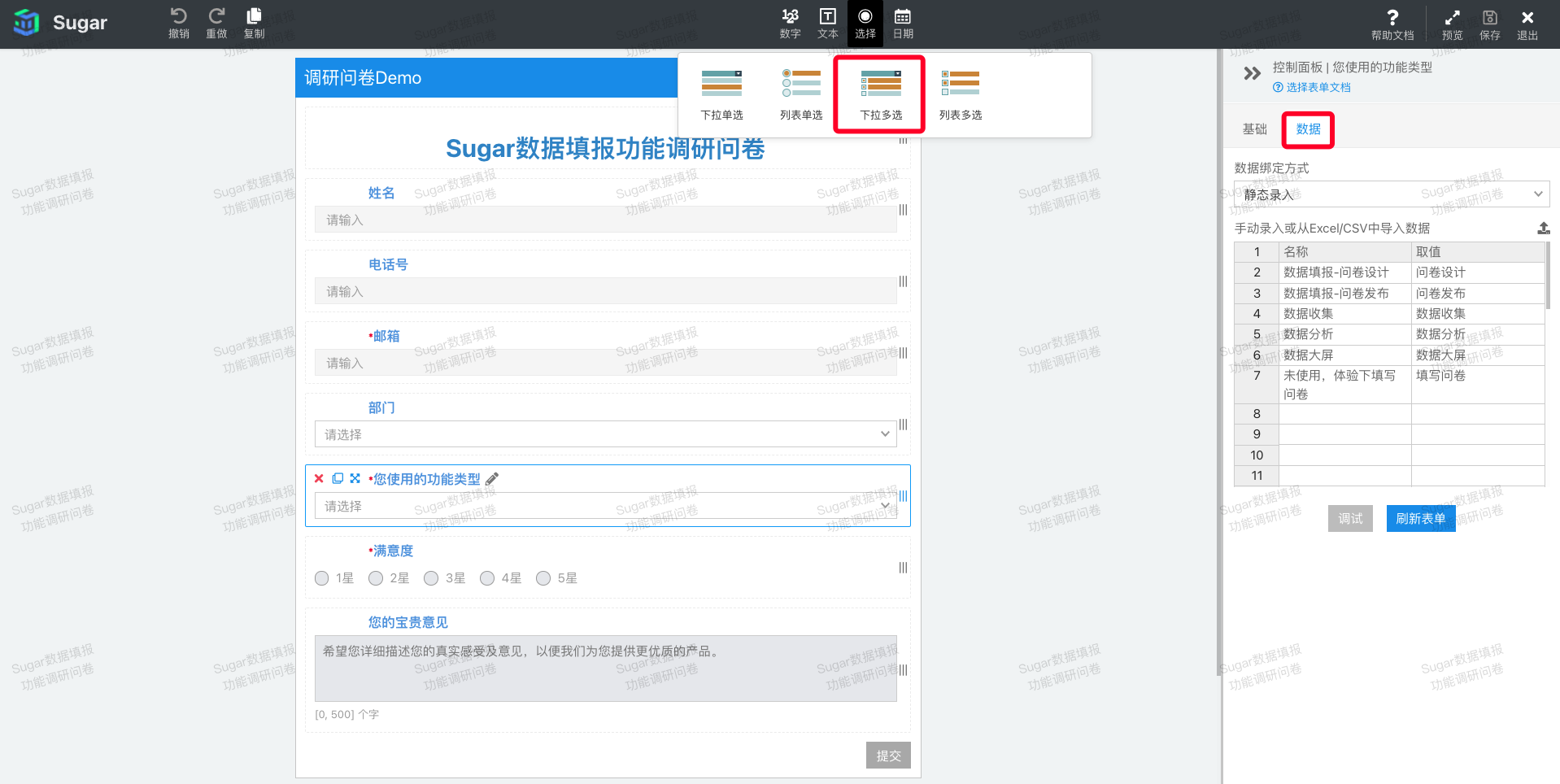Click the drag handle beside the 部门 field

pos(903,425)
